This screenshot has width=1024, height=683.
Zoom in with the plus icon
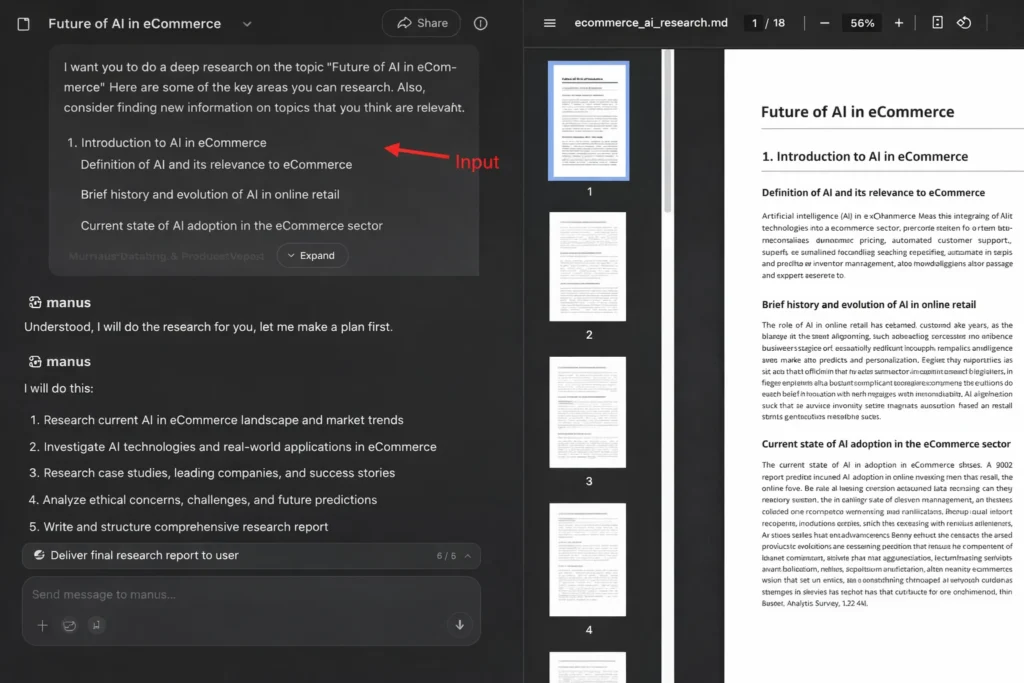tap(898, 23)
